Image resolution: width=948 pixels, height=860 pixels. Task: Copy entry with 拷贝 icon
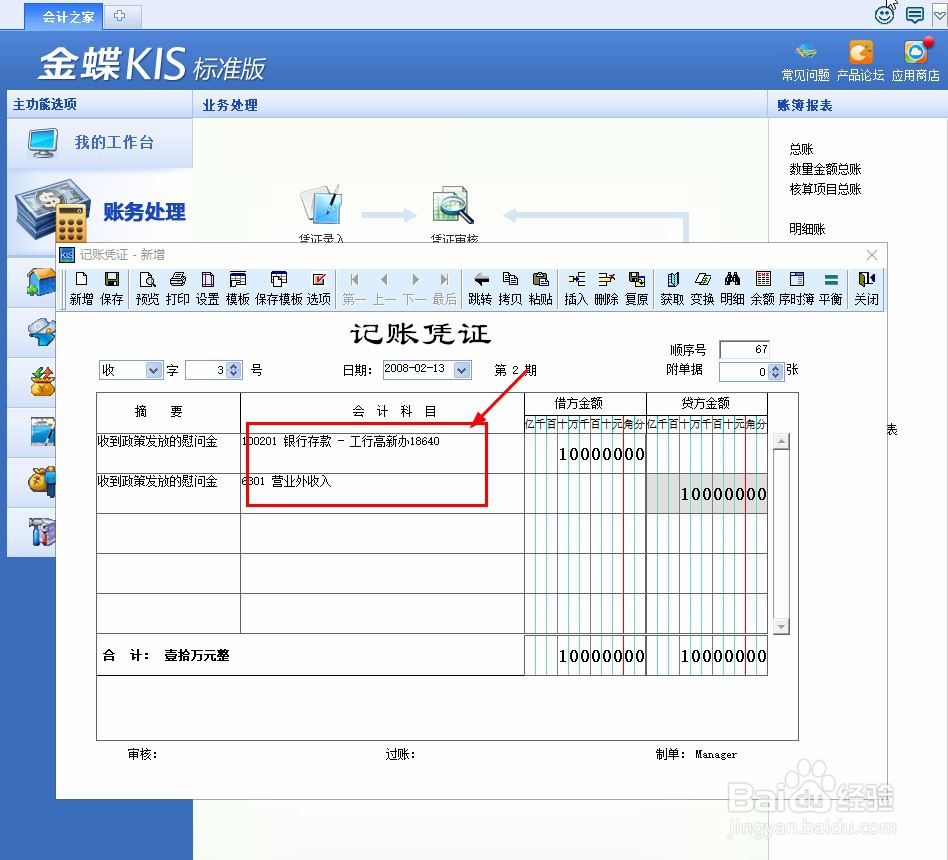click(510, 288)
